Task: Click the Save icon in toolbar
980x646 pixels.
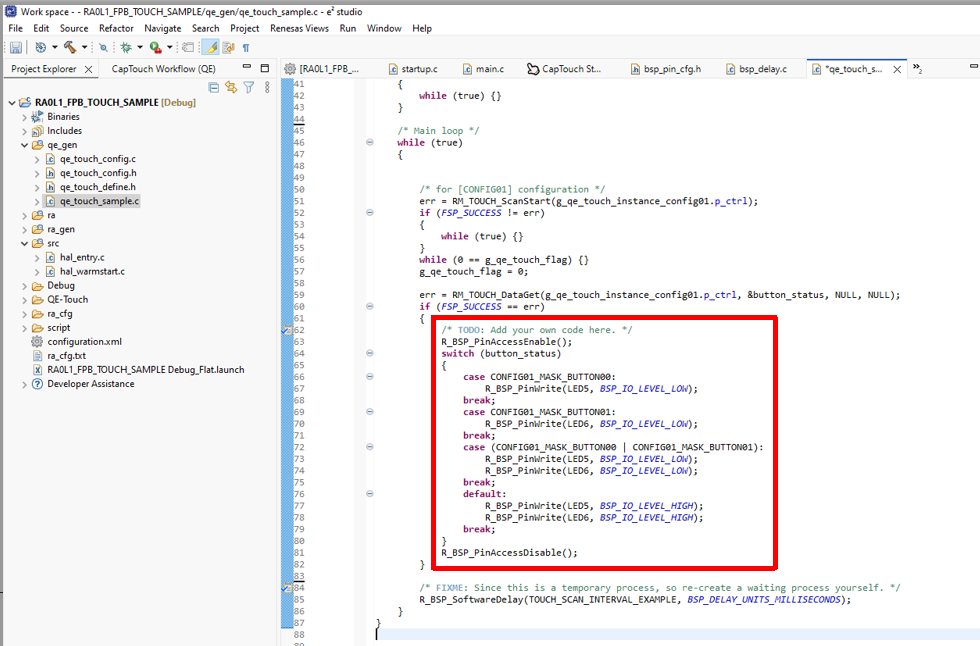Action: [16, 47]
